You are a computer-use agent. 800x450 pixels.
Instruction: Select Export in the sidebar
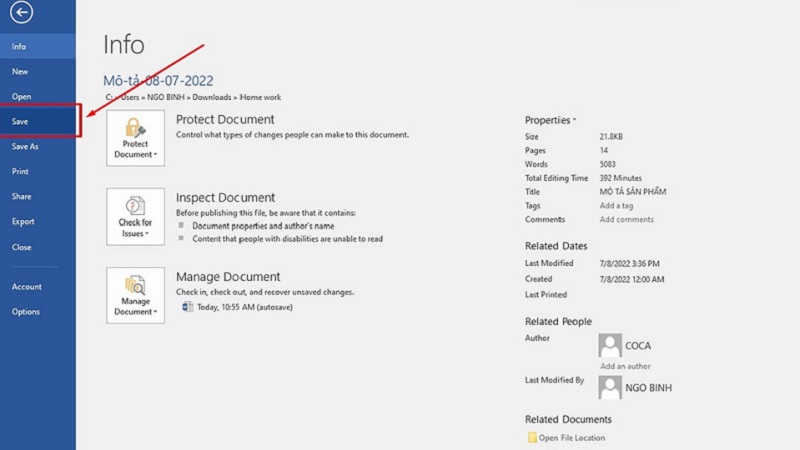[38, 221]
